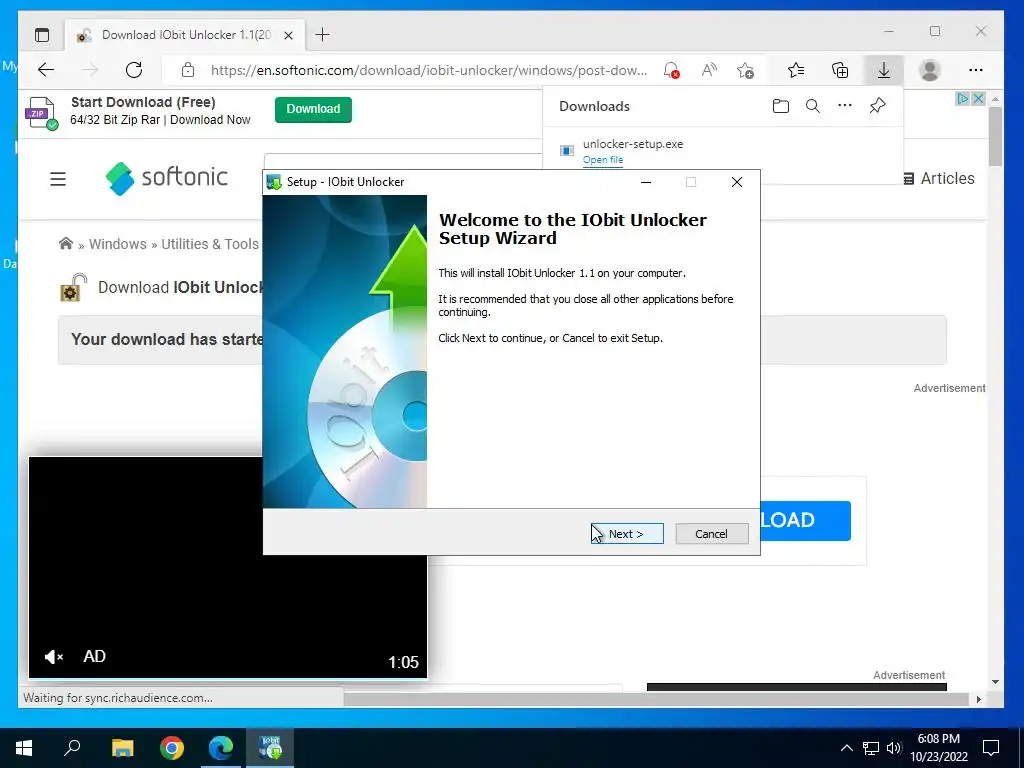The height and width of the screenshot is (768, 1024).
Task: Open a new browser tab
Action: tap(322, 35)
